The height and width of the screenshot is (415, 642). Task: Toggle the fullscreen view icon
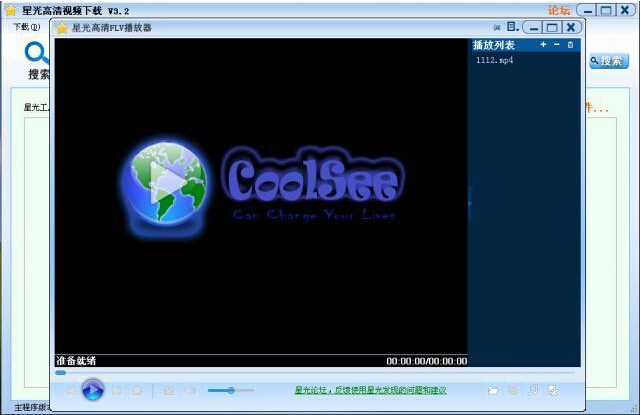(169, 390)
